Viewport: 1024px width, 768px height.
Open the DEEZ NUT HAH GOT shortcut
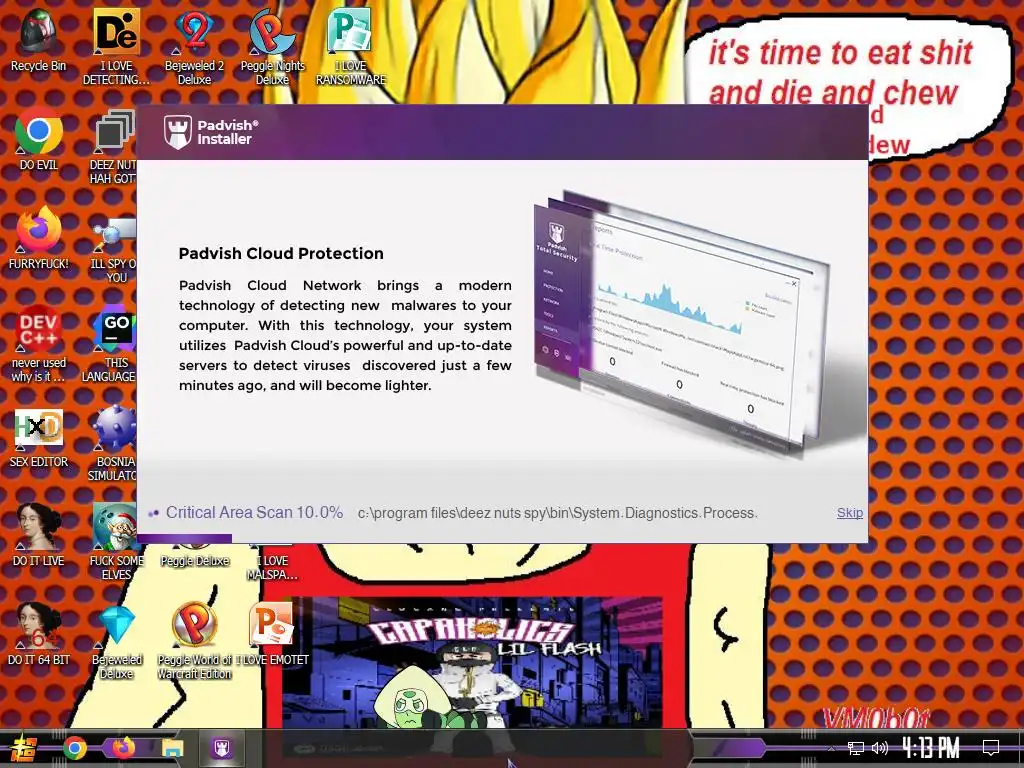tap(114, 146)
